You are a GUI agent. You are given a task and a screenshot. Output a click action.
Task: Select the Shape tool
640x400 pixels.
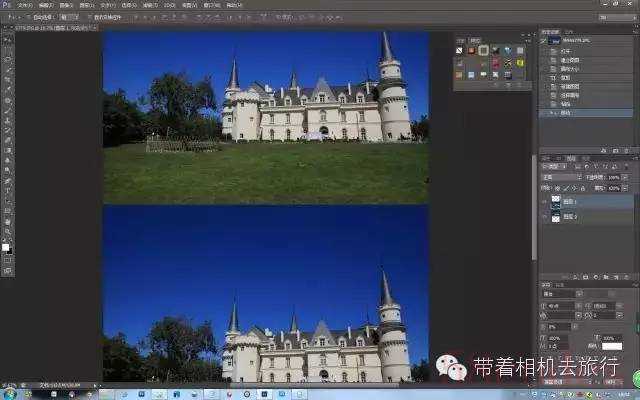pos(7,211)
